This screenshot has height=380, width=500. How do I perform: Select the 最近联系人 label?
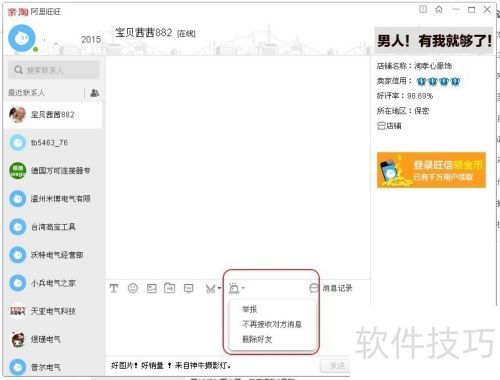pyautogui.click(x=26, y=93)
